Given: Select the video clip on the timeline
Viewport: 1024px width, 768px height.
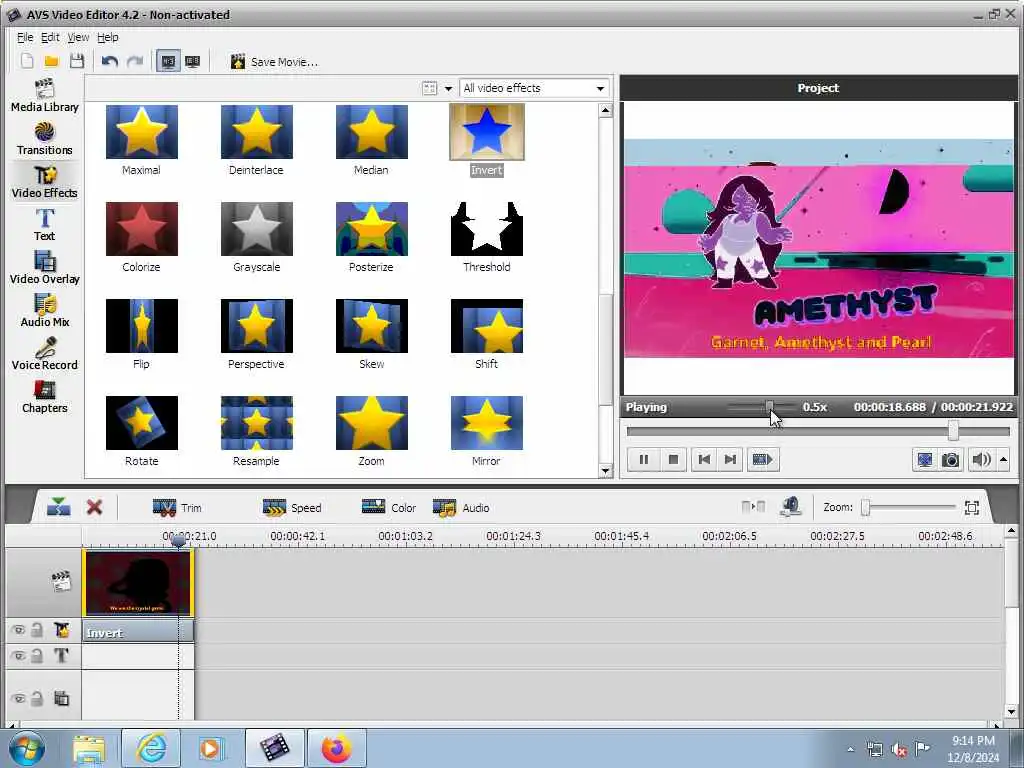Looking at the screenshot, I should tap(138, 583).
